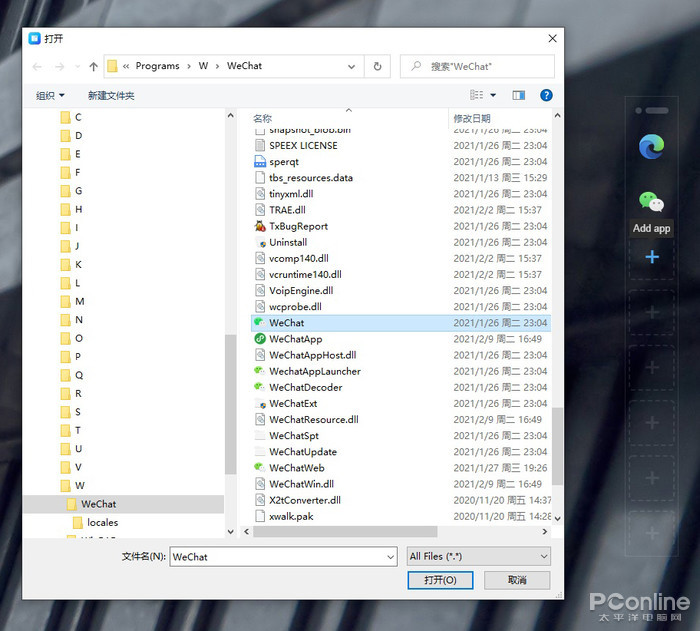This screenshot has width=700, height=631.
Task: Select WeChatDecoder file
Action: (x=305, y=387)
